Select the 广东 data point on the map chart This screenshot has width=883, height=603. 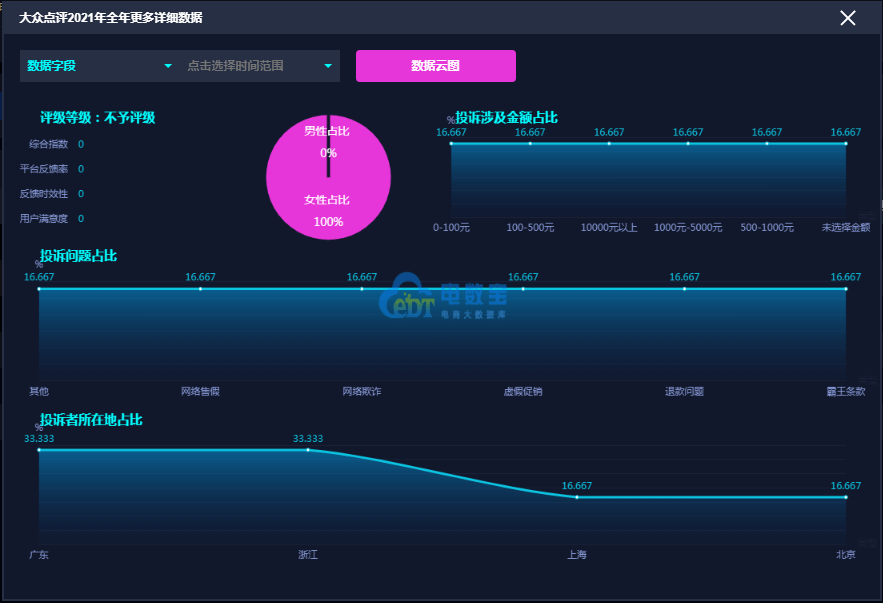pos(38,450)
